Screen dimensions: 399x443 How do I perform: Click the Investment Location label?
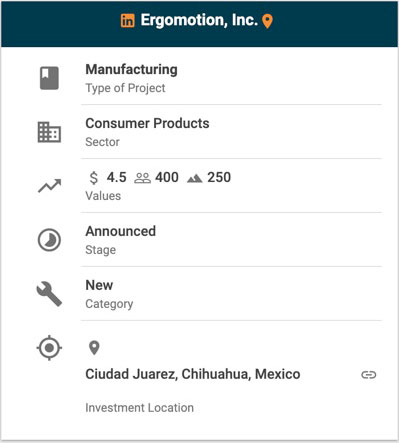pyautogui.click(x=139, y=408)
